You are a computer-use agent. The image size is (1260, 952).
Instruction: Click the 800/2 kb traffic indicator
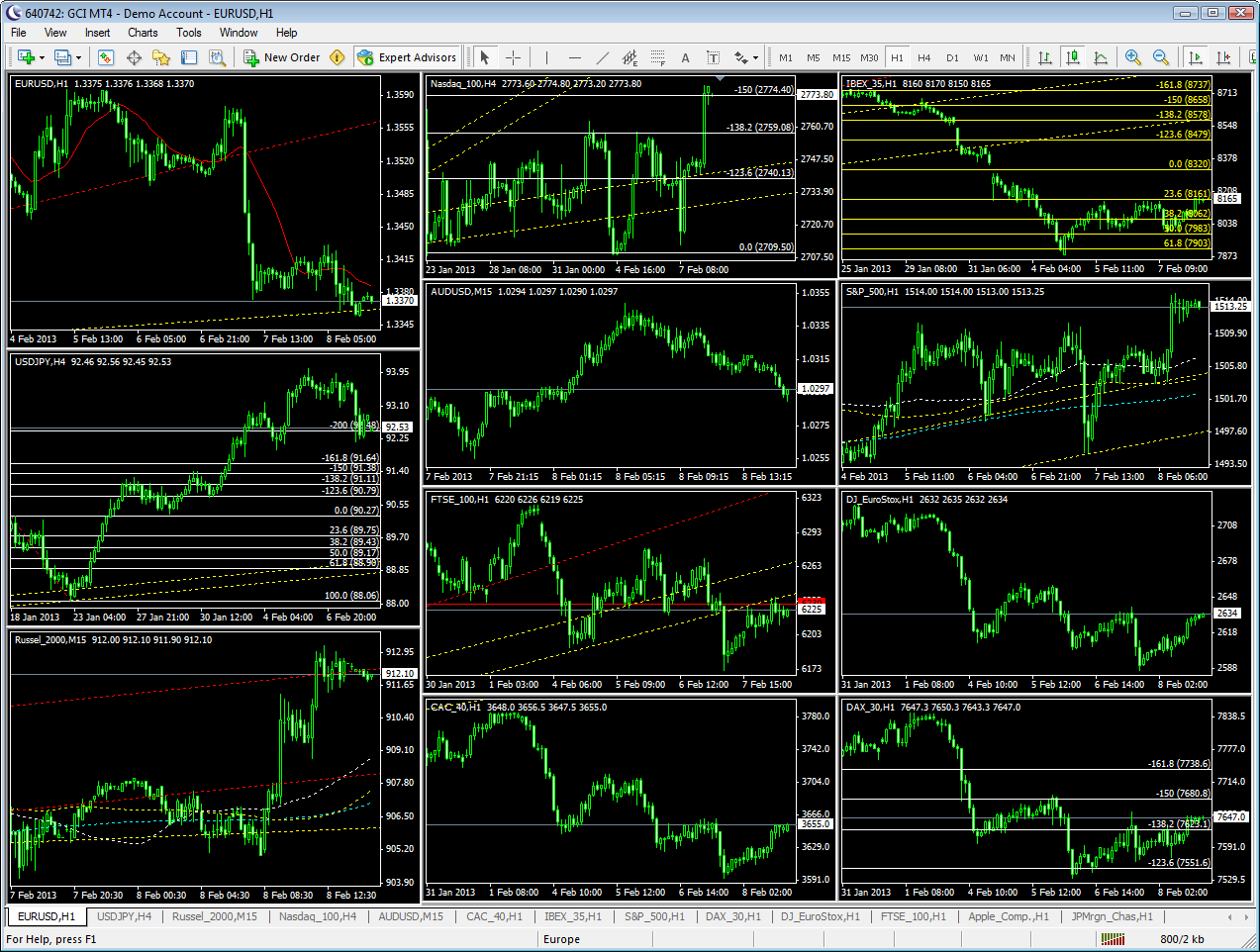(1182, 939)
